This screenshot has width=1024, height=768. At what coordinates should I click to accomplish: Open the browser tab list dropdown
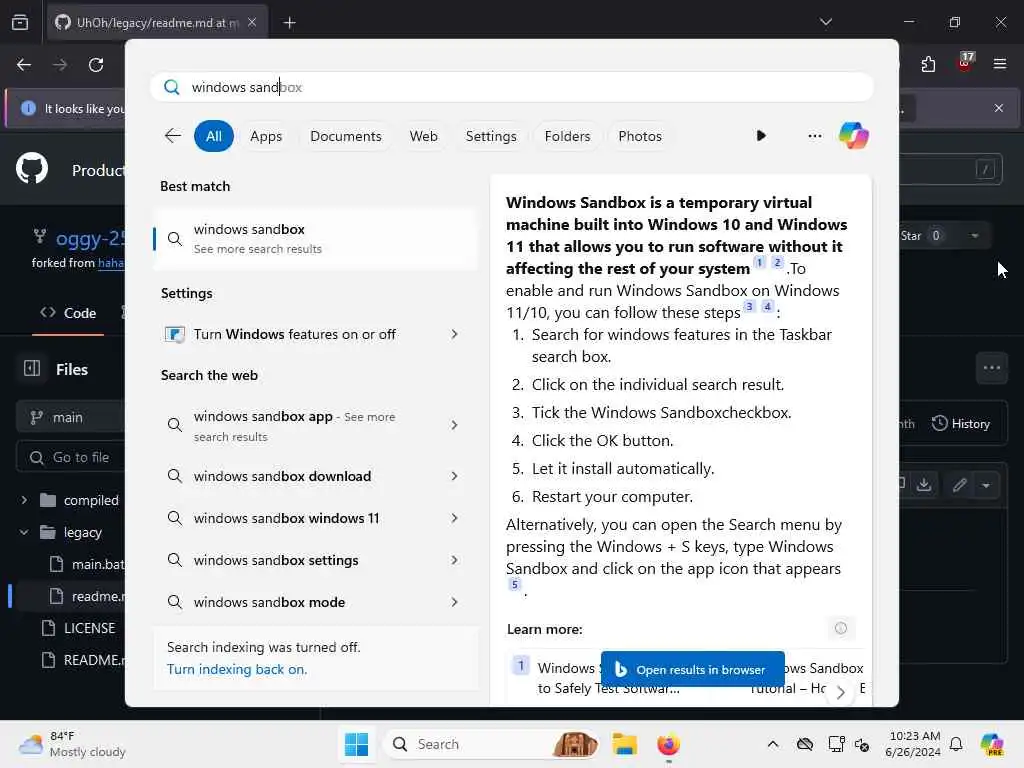[825, 22]
